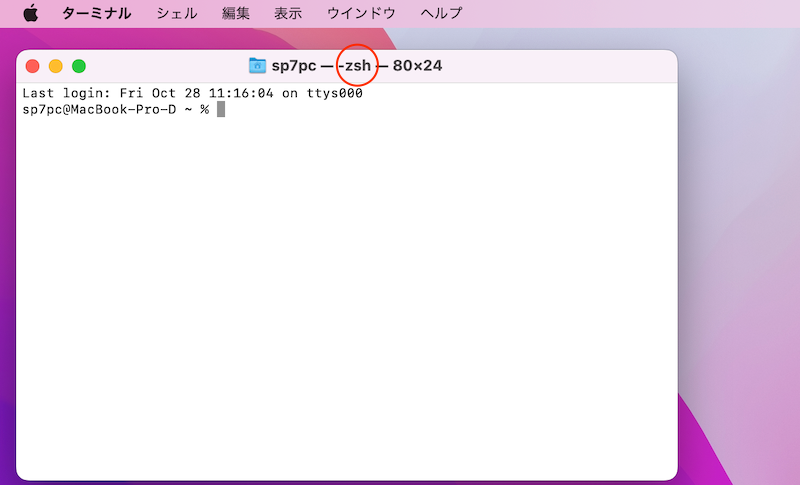Click the Last login line
This screenshot has width=800, height=485.
190,94
